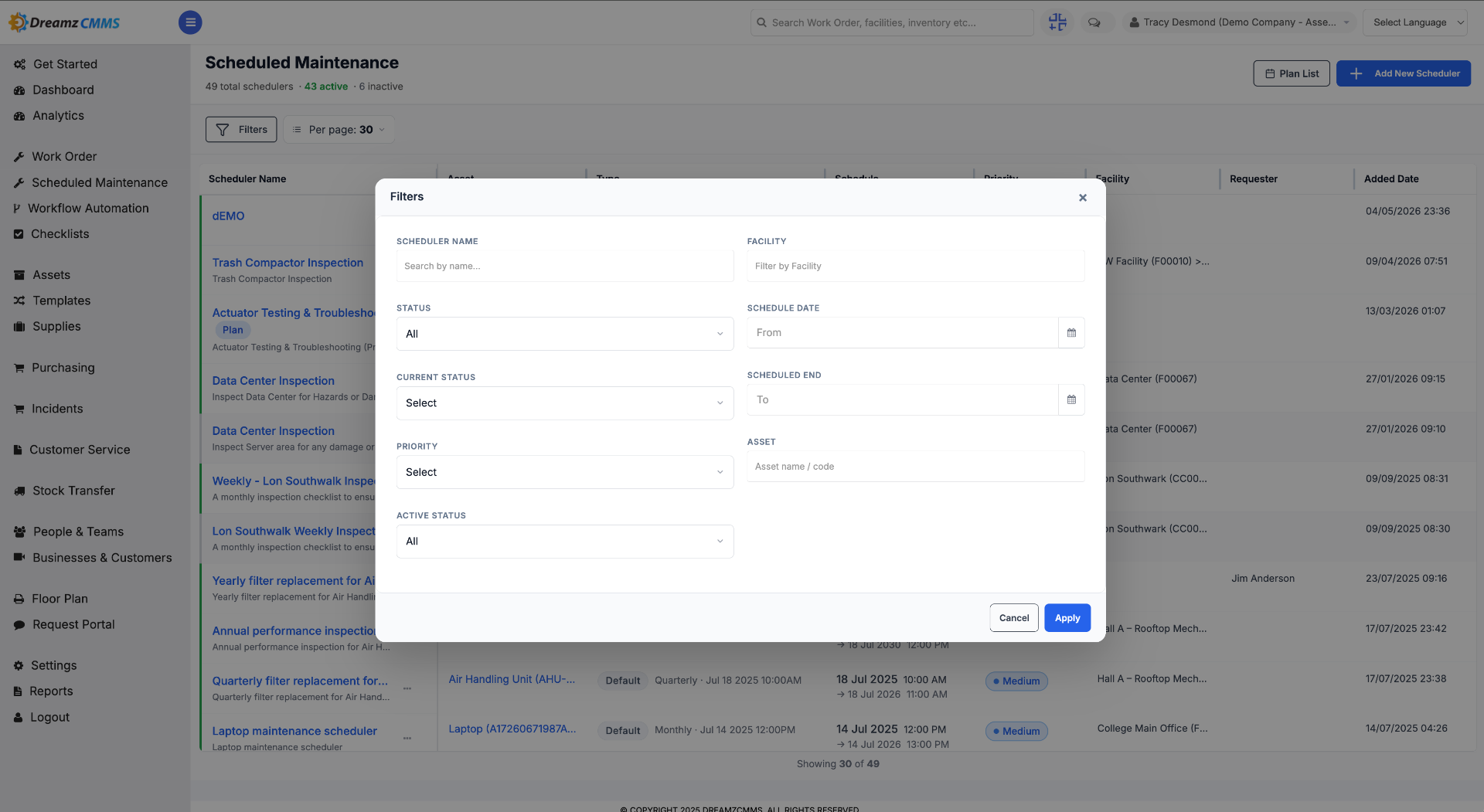Click the Supplies sidebar icon

(19, 327)
